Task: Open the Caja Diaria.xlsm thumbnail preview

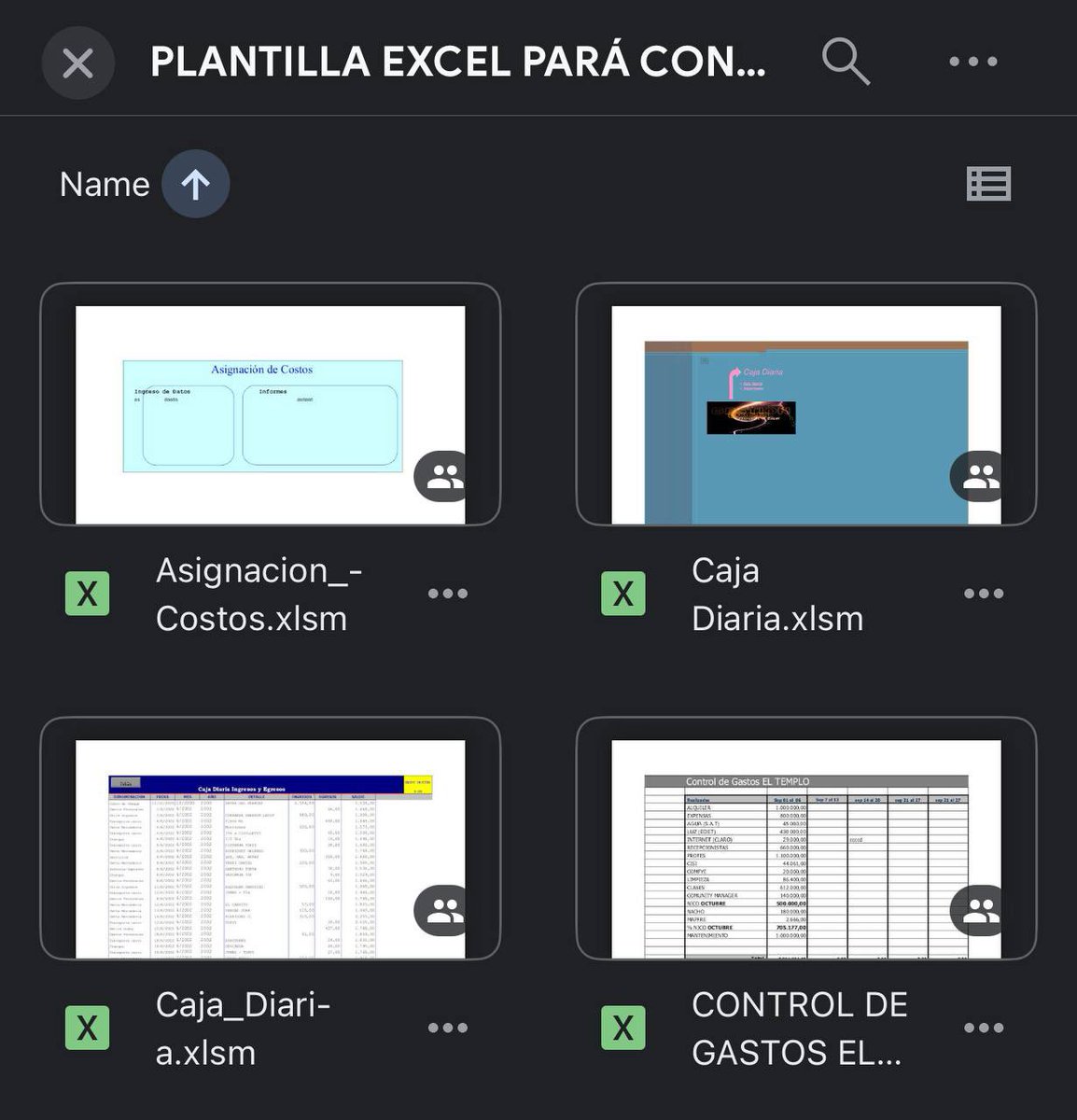Action: click(806, 404)
